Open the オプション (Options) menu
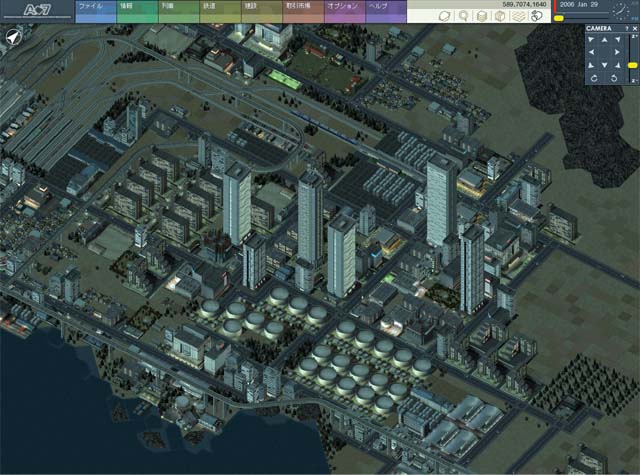The image size is (640, 475). (345, 11)
